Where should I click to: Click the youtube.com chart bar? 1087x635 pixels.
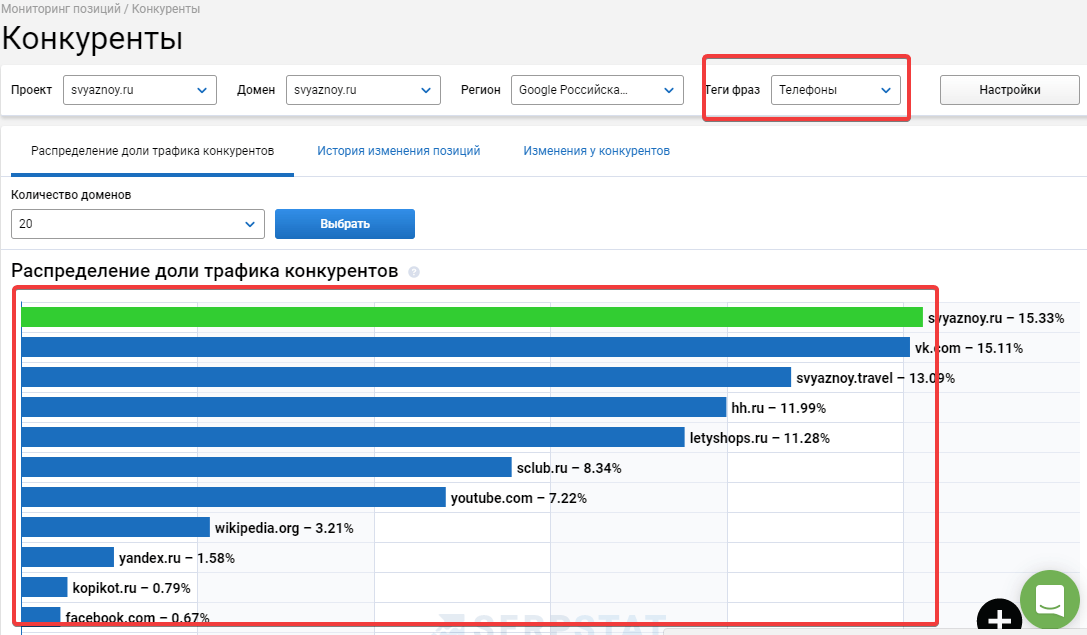click(x=234, y=497)
